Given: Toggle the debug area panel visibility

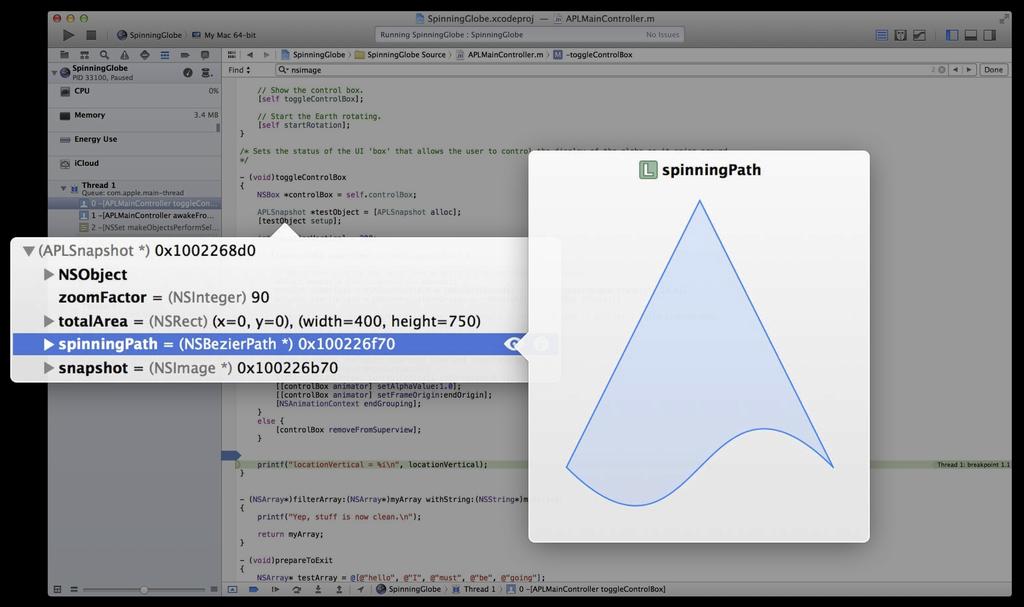Looking at the screenshot, I should tap(971, 35).
